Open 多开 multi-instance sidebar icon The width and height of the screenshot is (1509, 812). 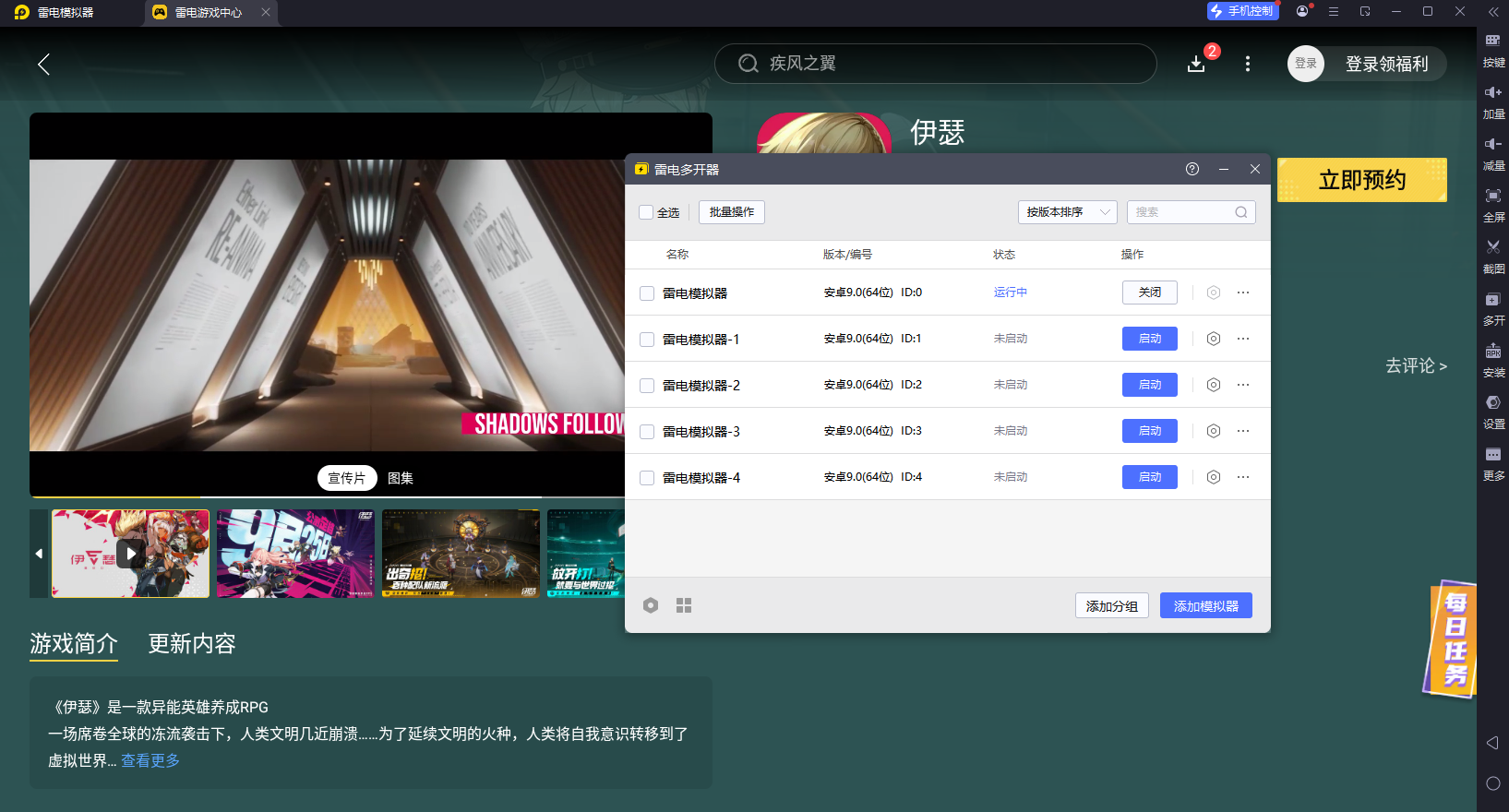pyautogui.click(x=1493, y=308)
